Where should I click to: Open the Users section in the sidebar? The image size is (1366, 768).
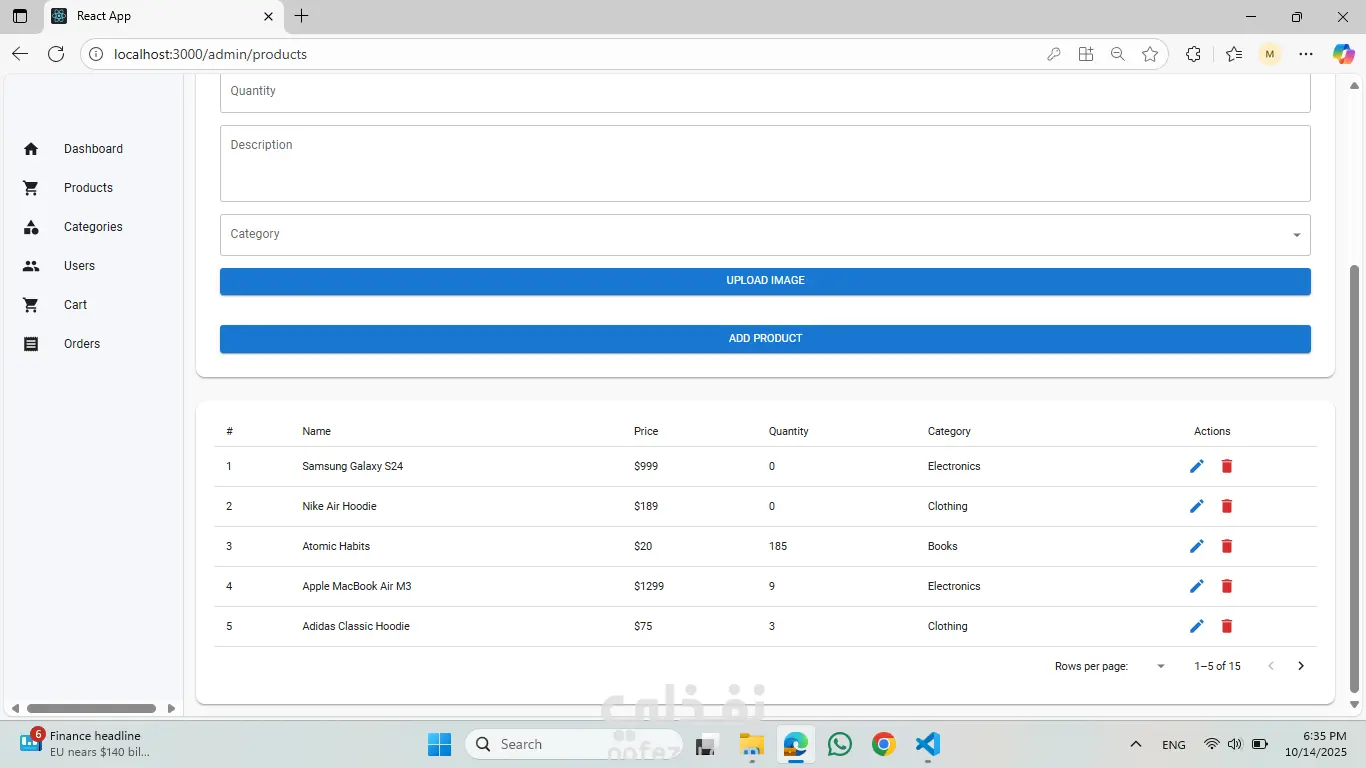pos(93,266)
